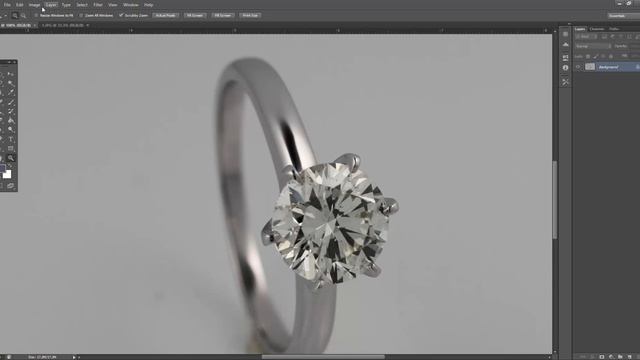
Task: Select the Dodge tool
Action: click(x=11, y=129)
